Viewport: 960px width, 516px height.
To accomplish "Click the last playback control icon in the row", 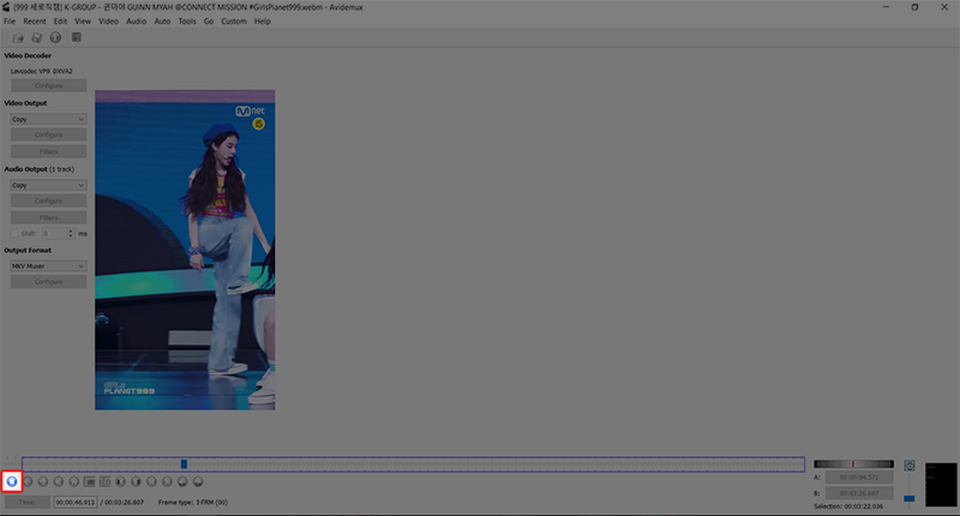I will click(198, 482).
